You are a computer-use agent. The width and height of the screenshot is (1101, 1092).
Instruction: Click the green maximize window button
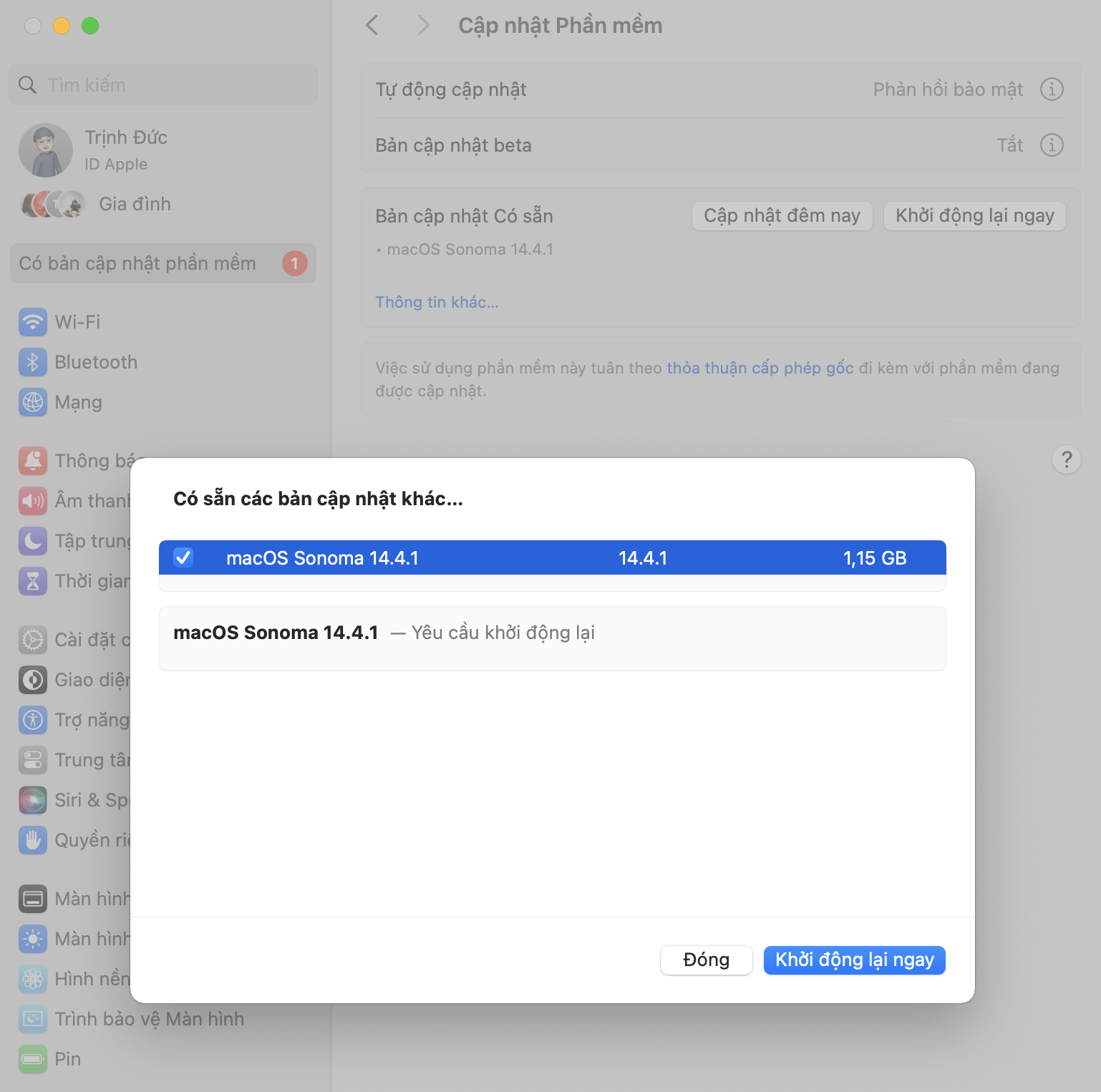[x=90, y=26]
